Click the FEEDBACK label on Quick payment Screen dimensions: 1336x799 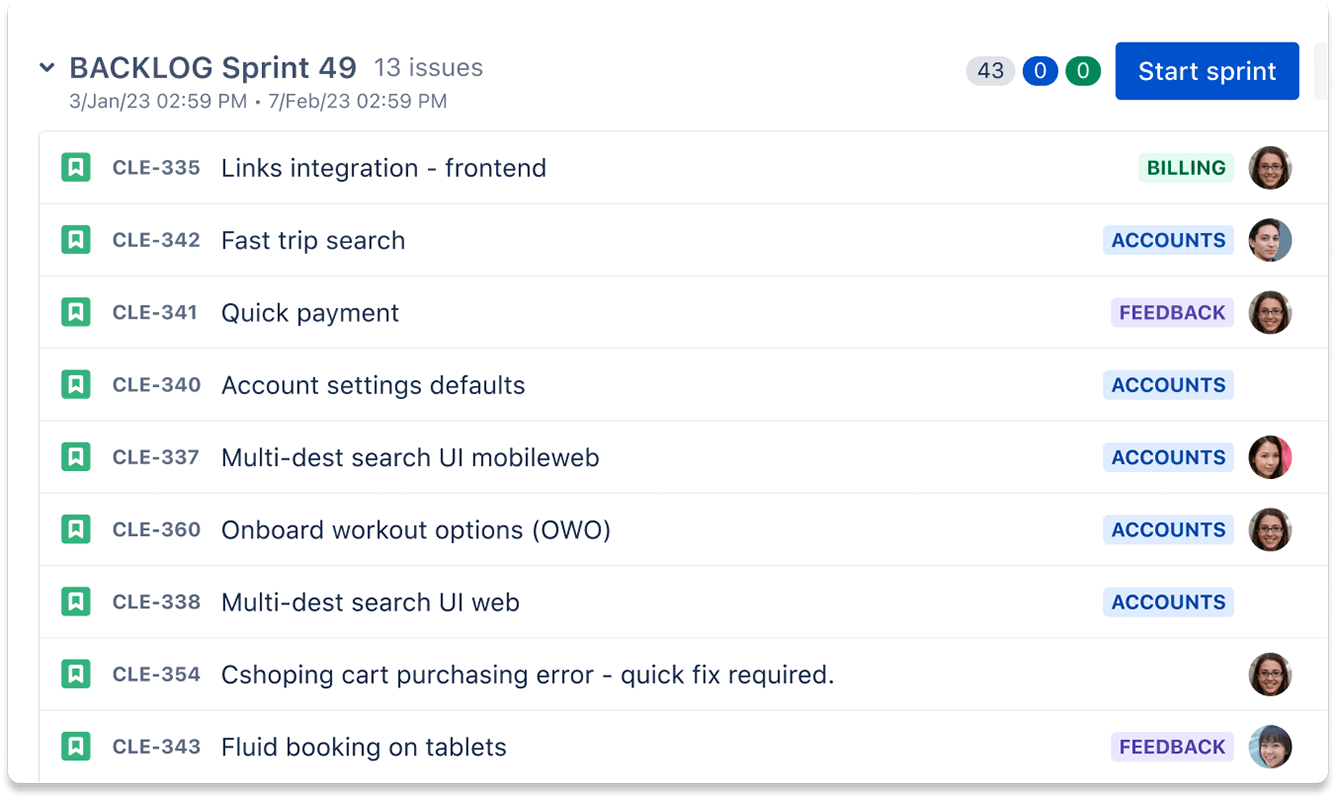point(1171,312)
